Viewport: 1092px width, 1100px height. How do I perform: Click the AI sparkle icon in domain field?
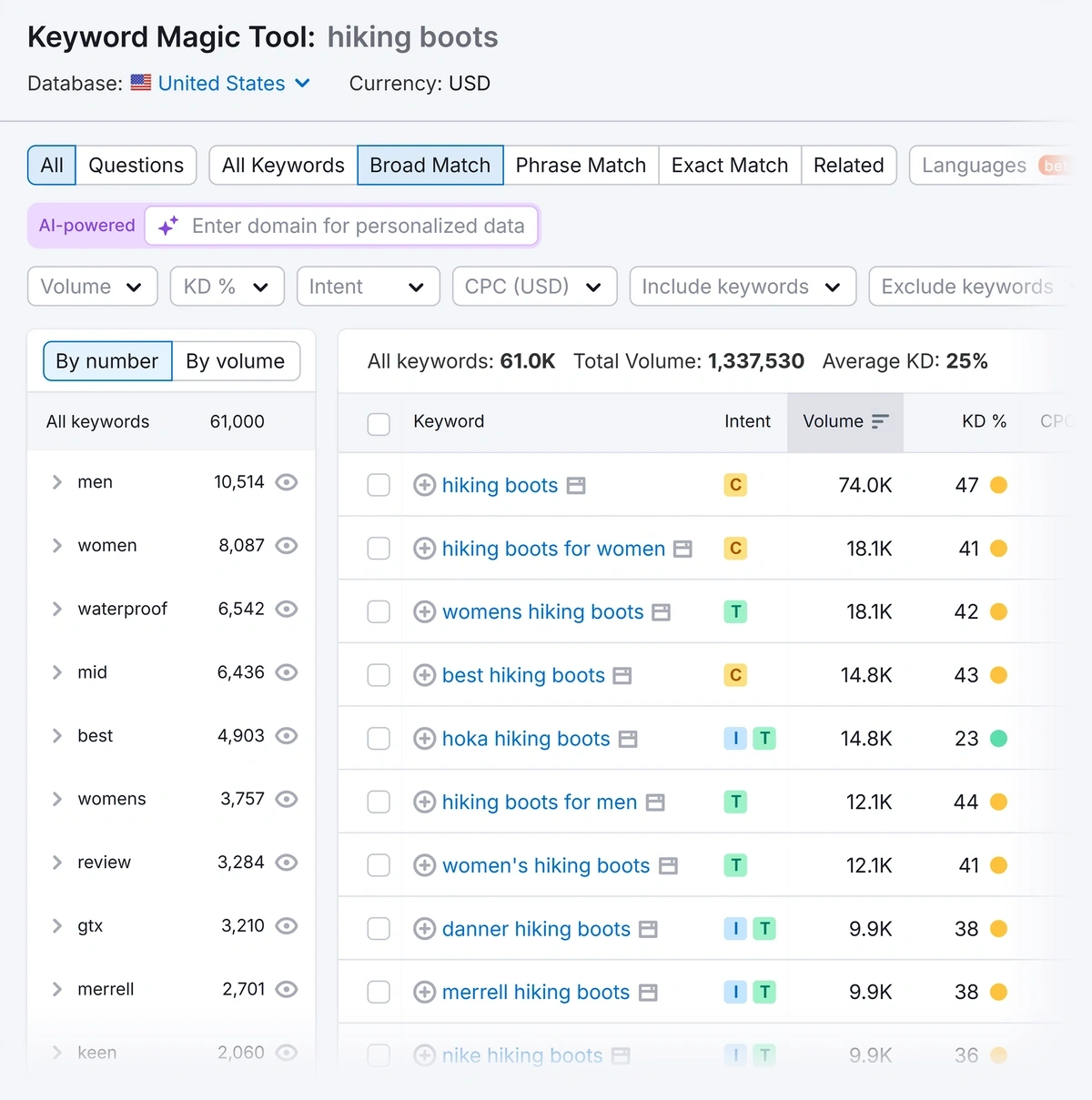point(168,226)
